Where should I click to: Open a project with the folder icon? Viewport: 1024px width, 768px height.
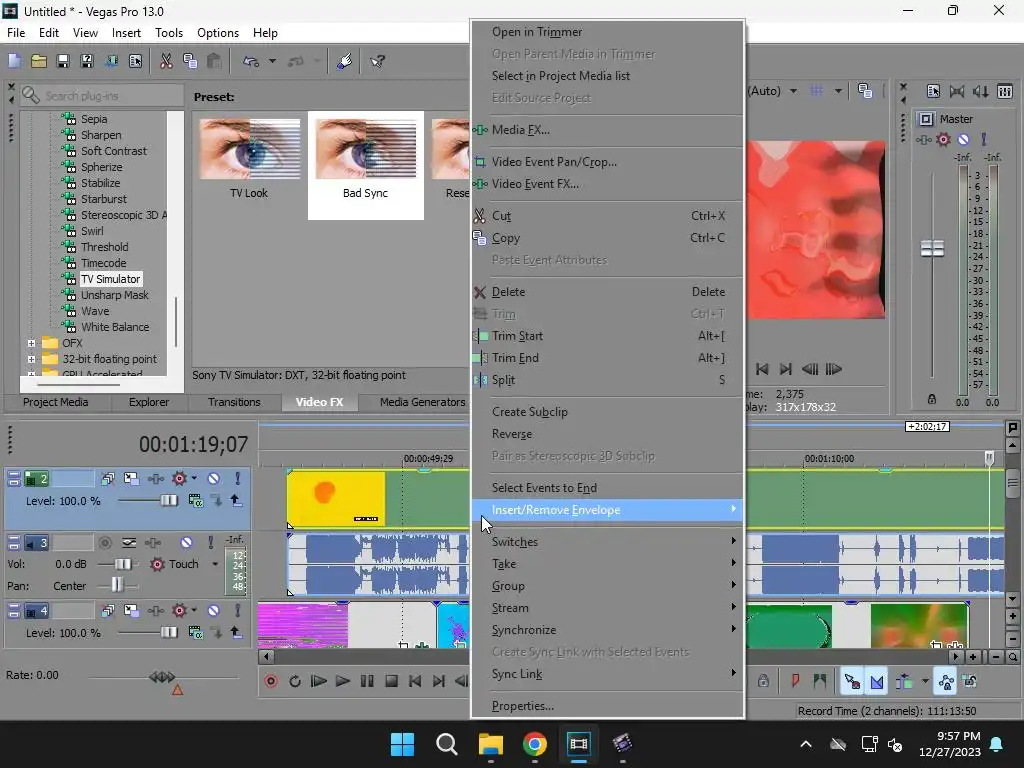(x=39, y=61)
